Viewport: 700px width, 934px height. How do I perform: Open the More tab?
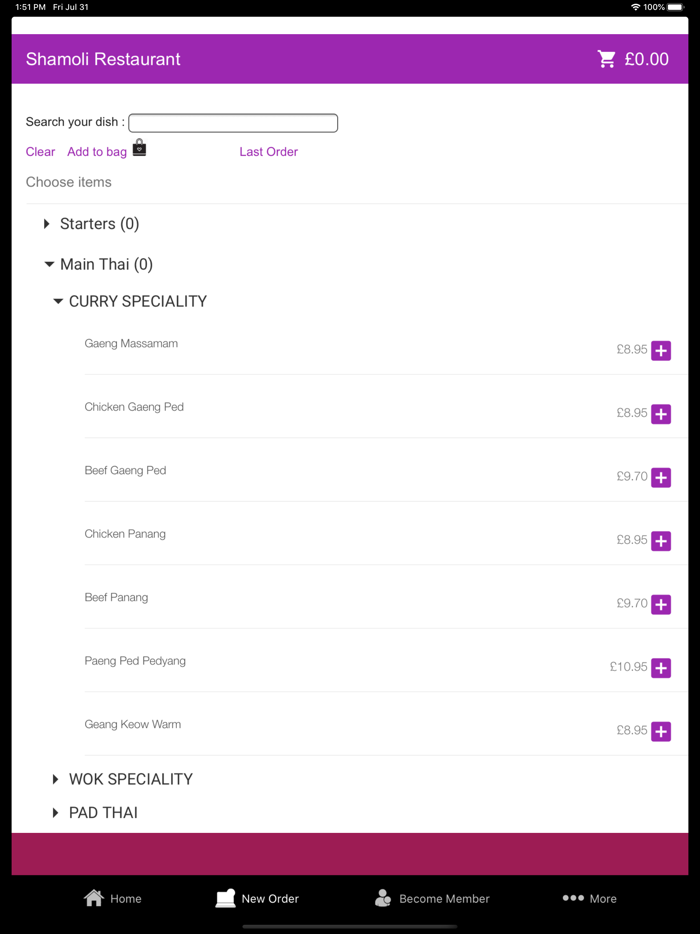click(x=589, y=898)
